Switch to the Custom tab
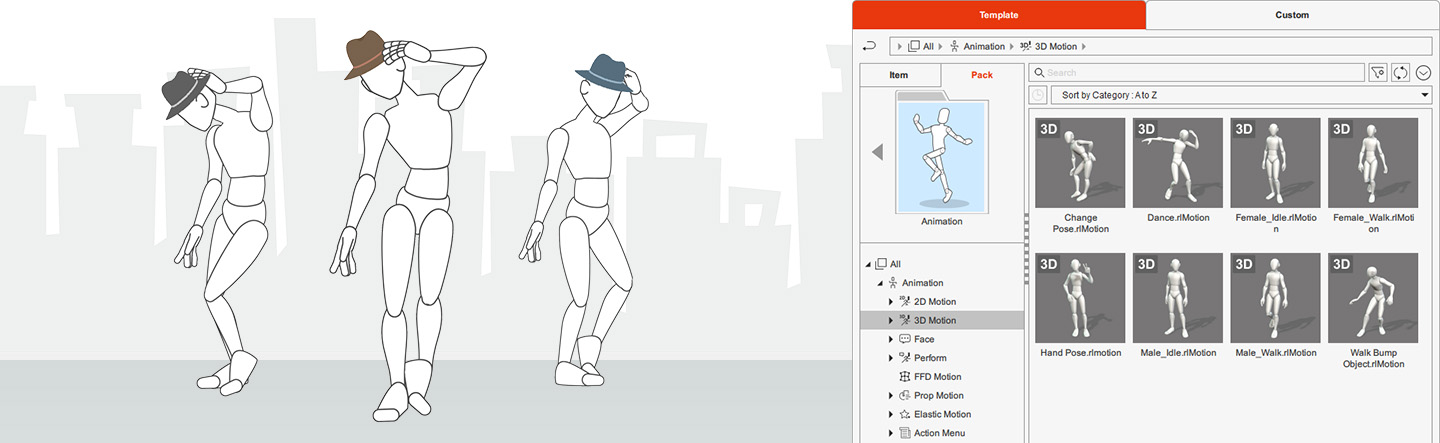The image size is (1440, 443). [1292, 15]
